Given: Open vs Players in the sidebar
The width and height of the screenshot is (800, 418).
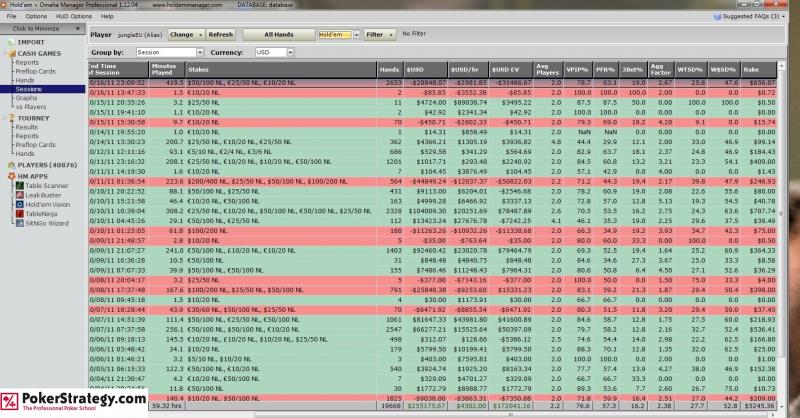Looking at the screenshot, I should point(31,107).
